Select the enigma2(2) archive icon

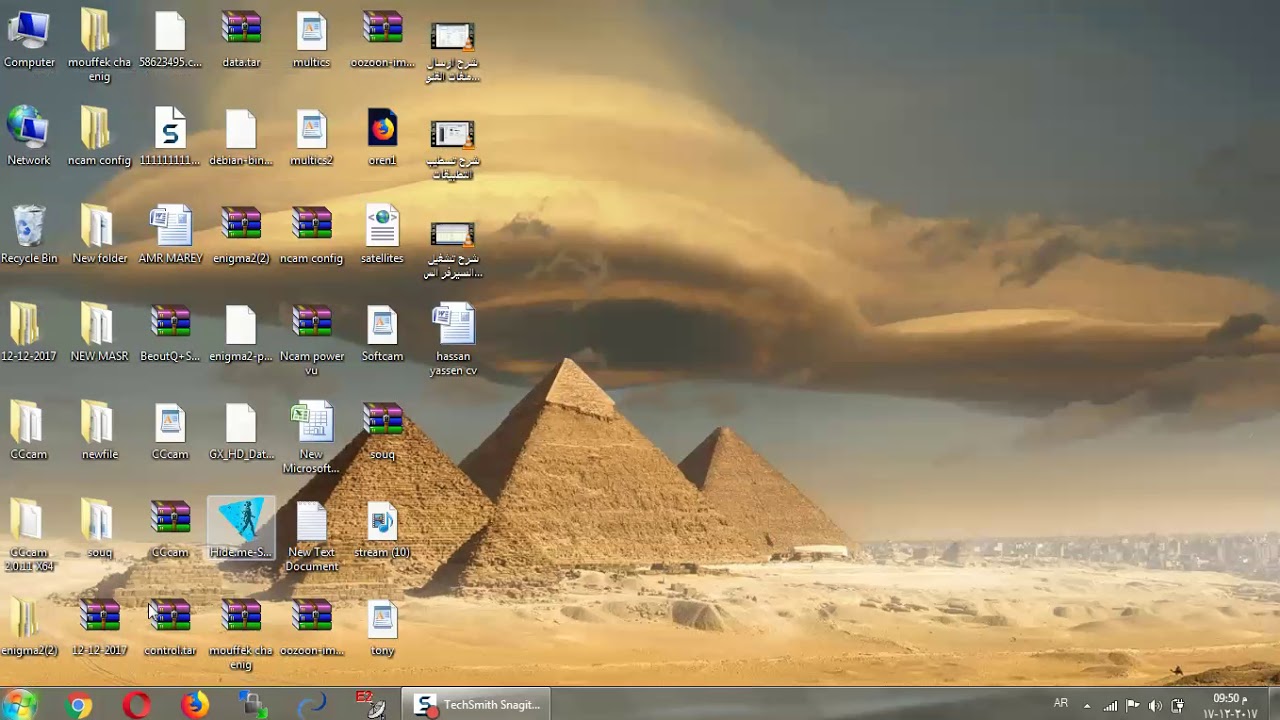pos(241,236)
